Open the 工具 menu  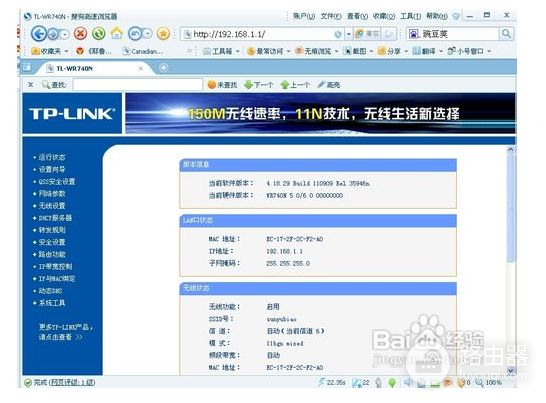(x=410, y=16)
